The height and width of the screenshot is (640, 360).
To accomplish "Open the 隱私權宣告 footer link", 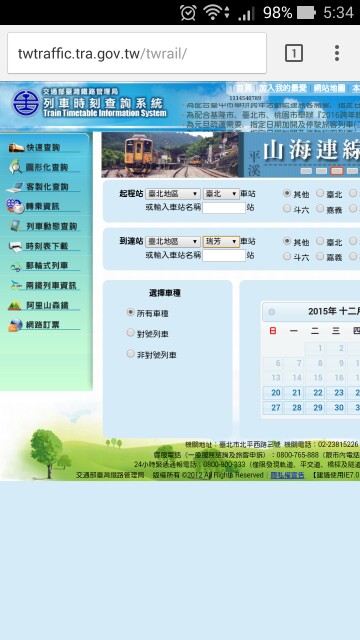I will pos(287,475).
